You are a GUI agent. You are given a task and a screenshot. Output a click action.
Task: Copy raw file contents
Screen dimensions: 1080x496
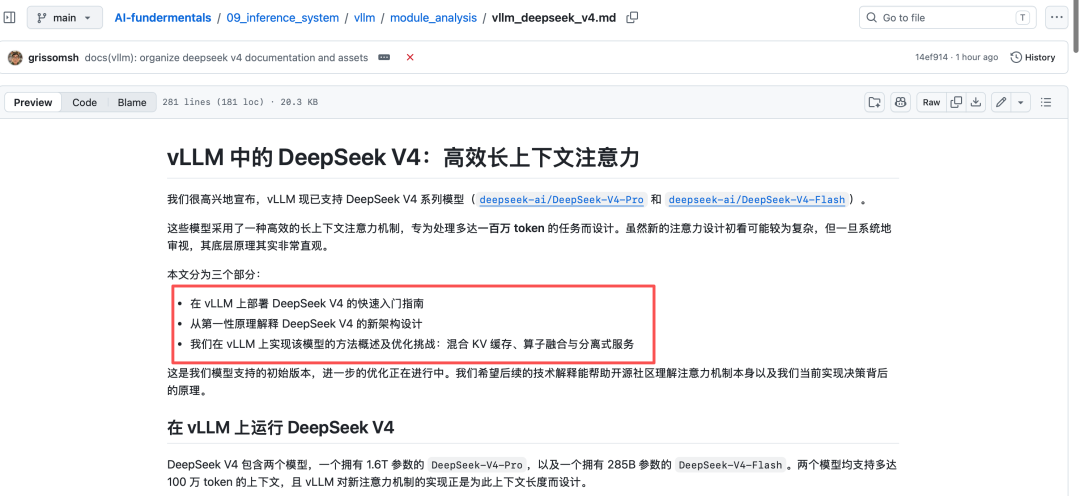pyautogui.click(x=956, y=102)
